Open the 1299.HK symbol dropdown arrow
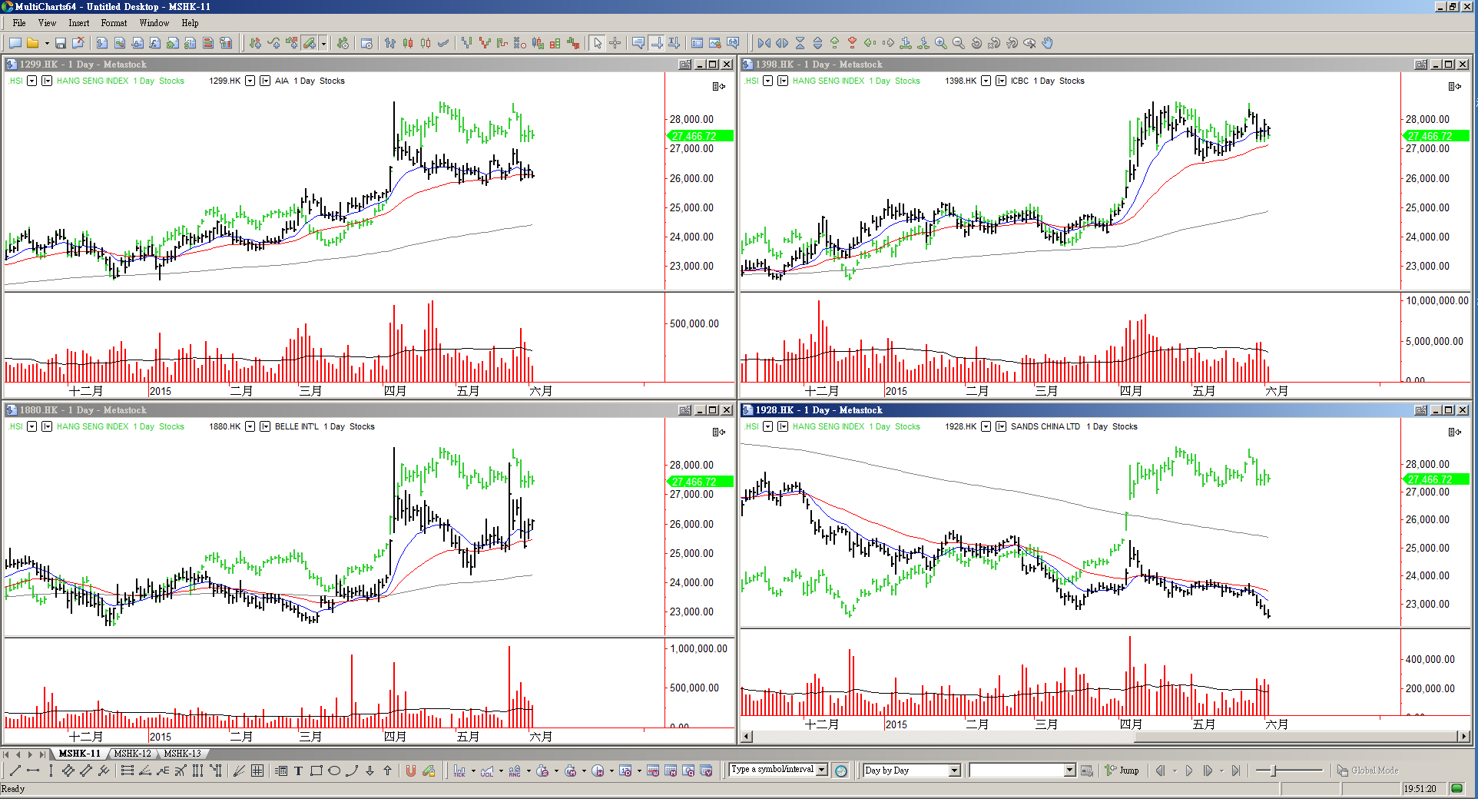1478x812 pixels. (250, 81)
